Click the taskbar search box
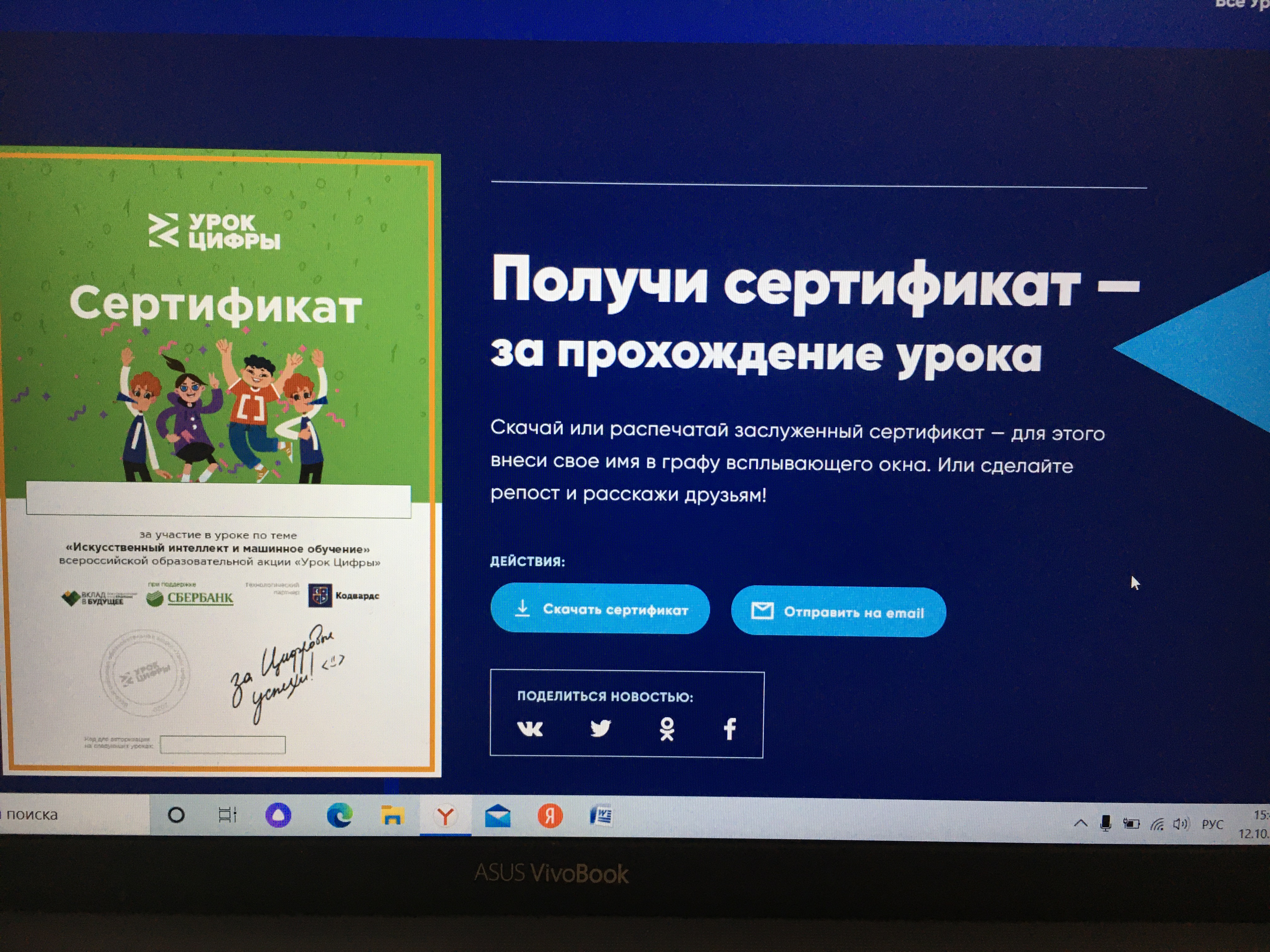The height and width of the screenshot is (952, 1270). coord(75,814)
